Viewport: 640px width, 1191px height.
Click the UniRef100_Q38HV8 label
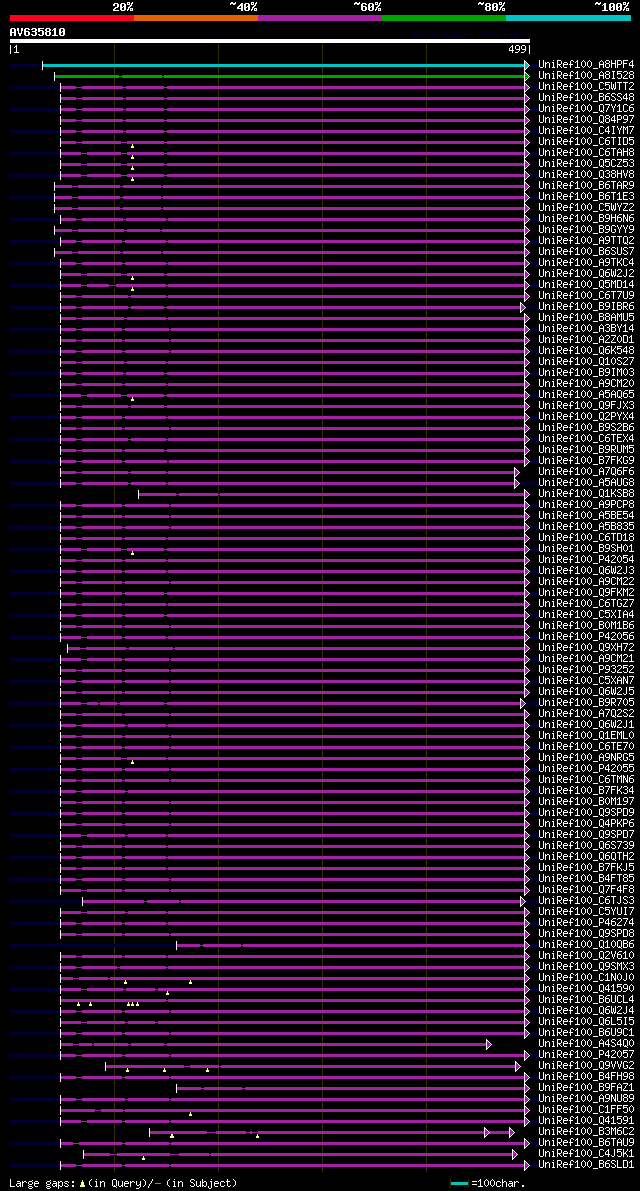[586, 175]
